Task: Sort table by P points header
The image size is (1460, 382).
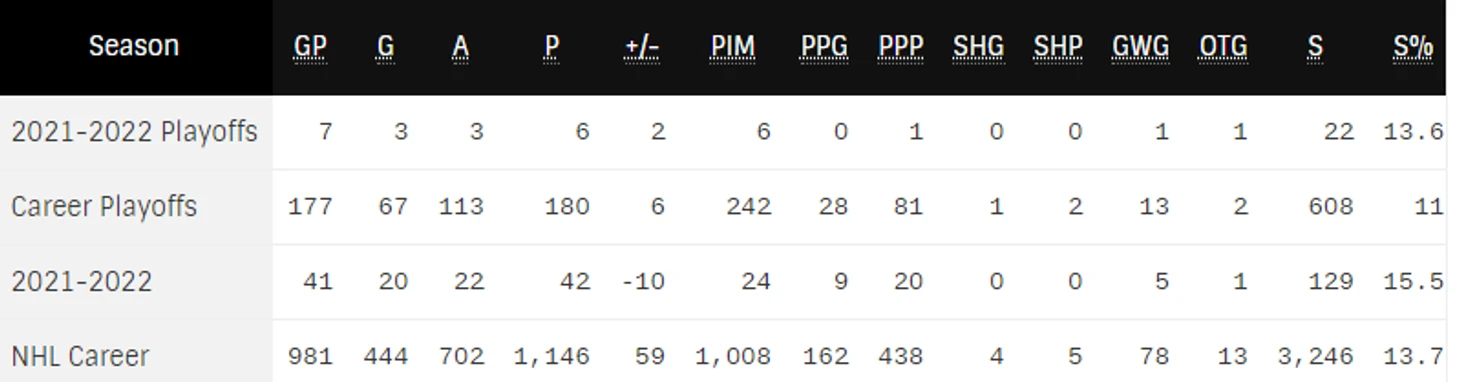Action: coord(551,46)
